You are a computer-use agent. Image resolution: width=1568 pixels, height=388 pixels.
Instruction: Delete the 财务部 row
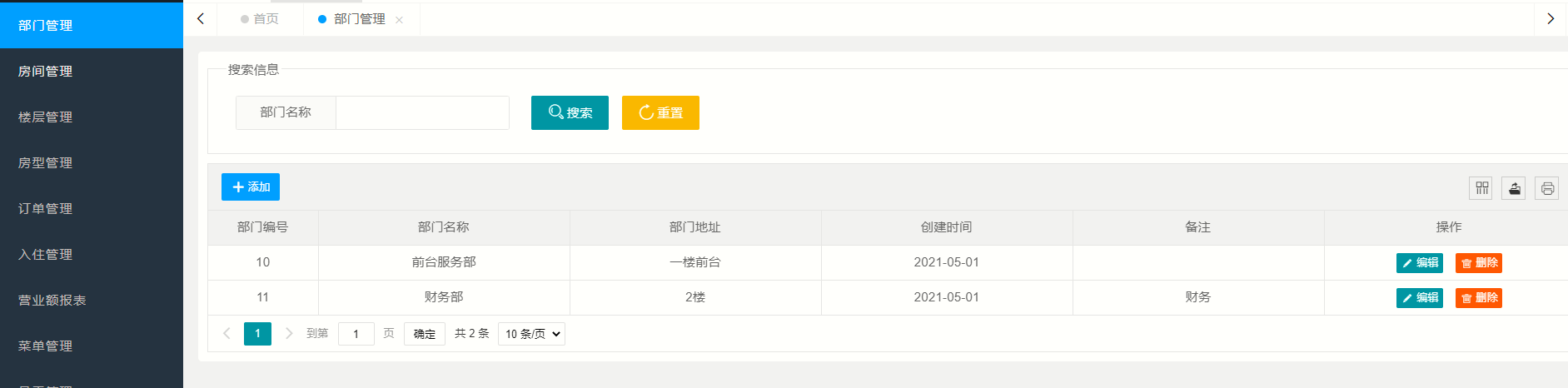tap(1479, 298)
